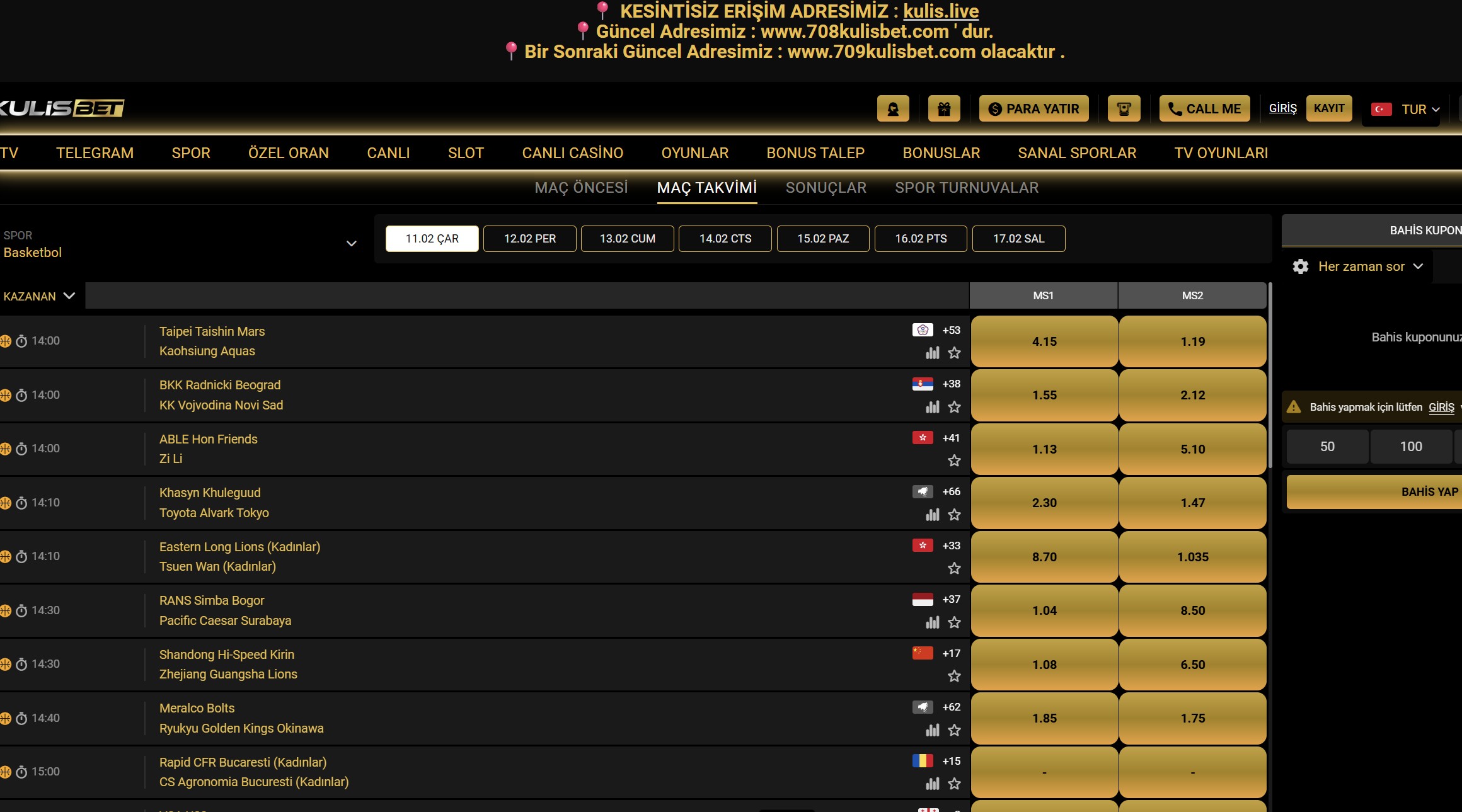Select the 13.02 CUM date
1462x812 pixels.
(x=627, y=239)
